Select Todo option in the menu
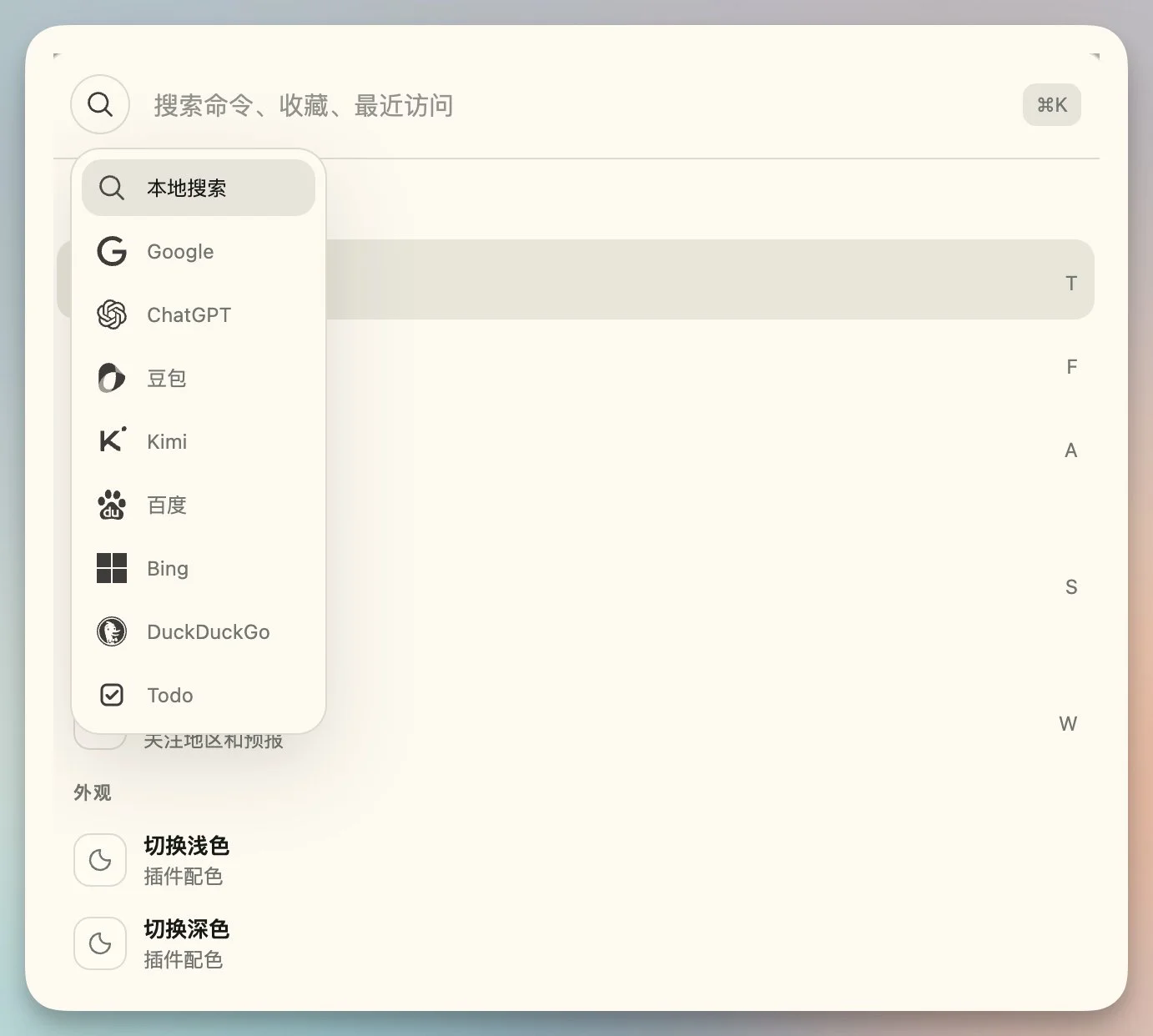 199,695
